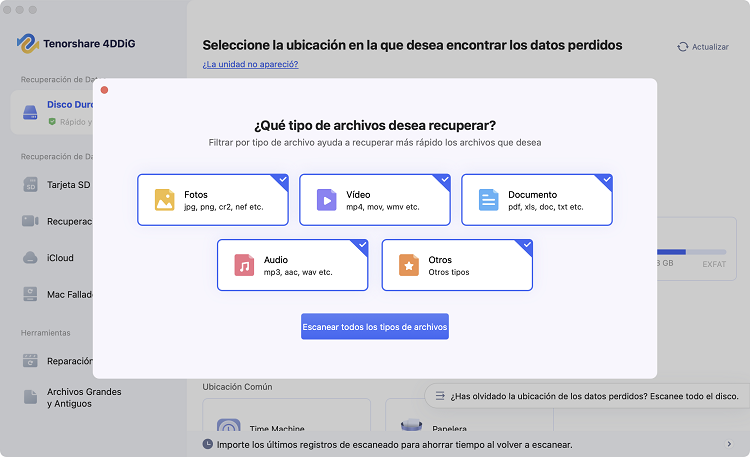Open the ¿La unidad no apareció? link

250,64
